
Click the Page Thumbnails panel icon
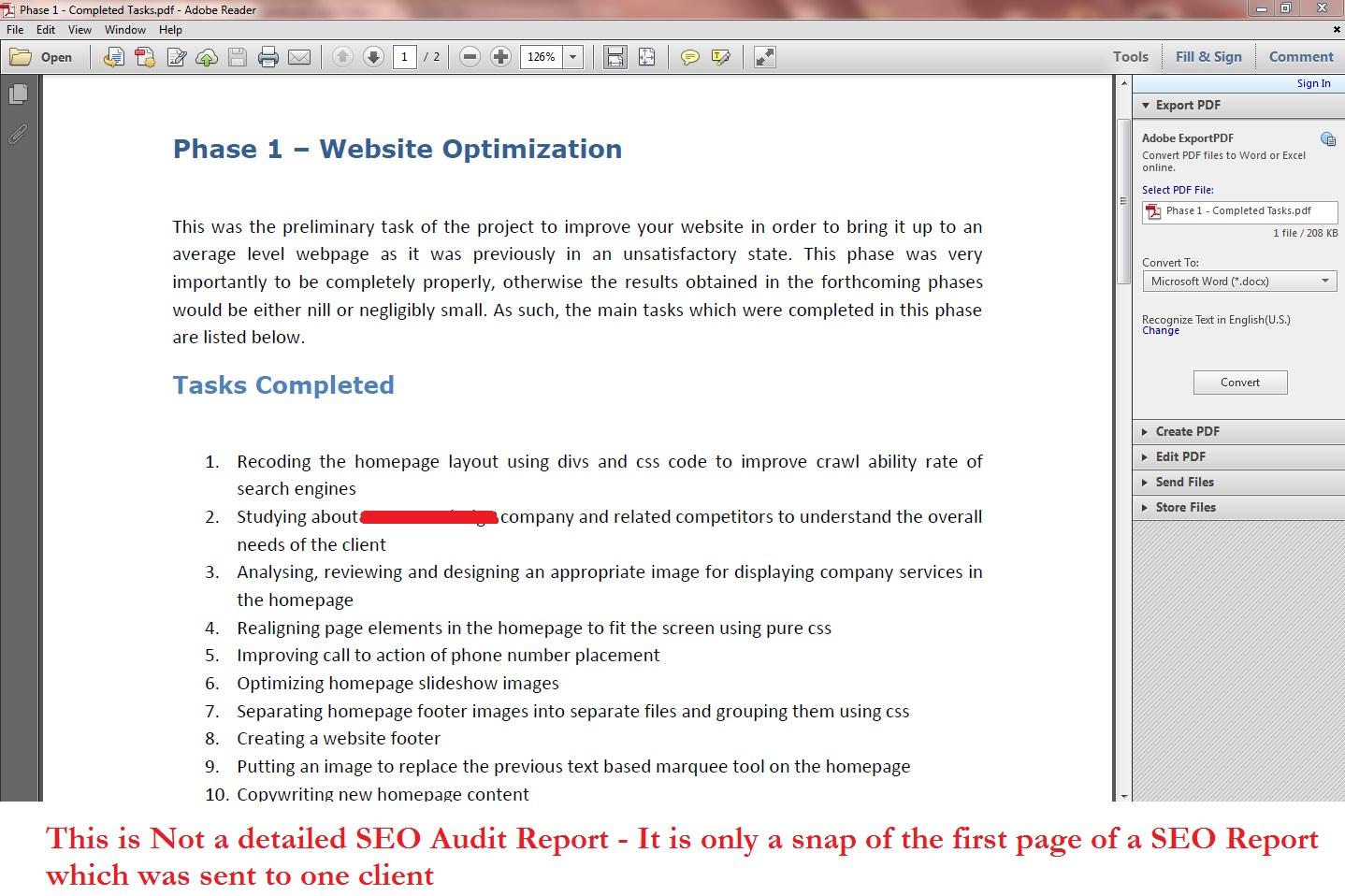19,94
